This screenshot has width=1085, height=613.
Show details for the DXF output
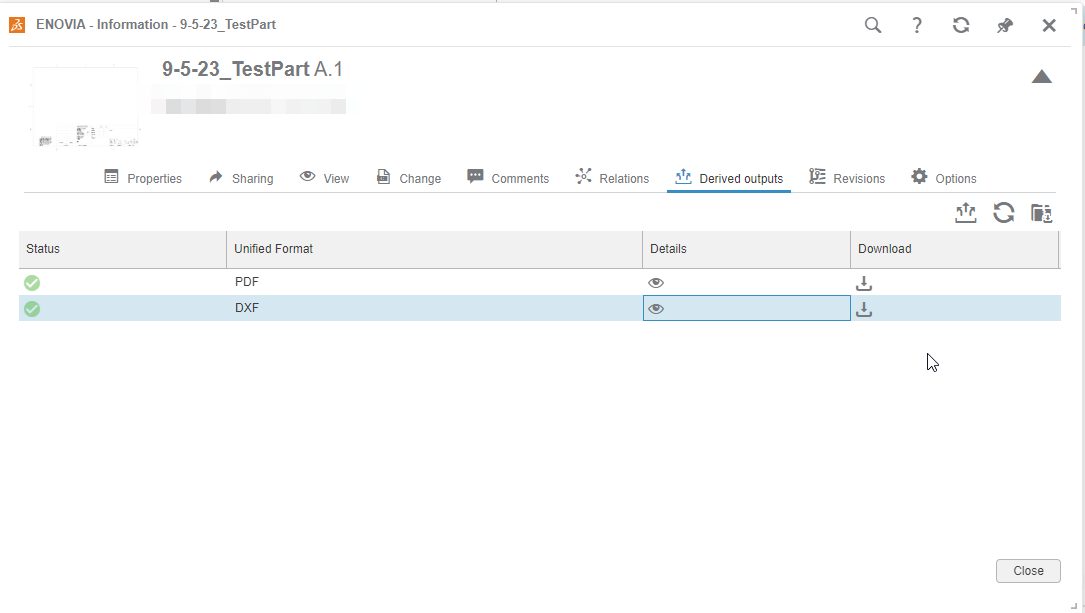coord(656,308)
